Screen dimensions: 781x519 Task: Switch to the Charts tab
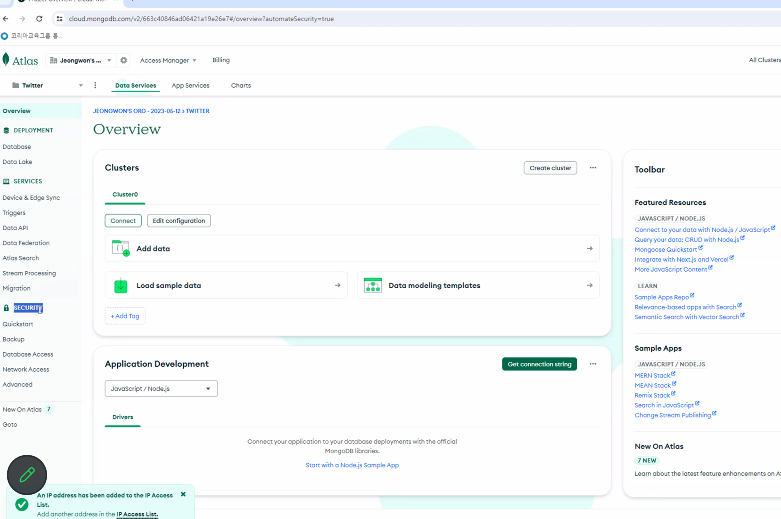(241, 86)
